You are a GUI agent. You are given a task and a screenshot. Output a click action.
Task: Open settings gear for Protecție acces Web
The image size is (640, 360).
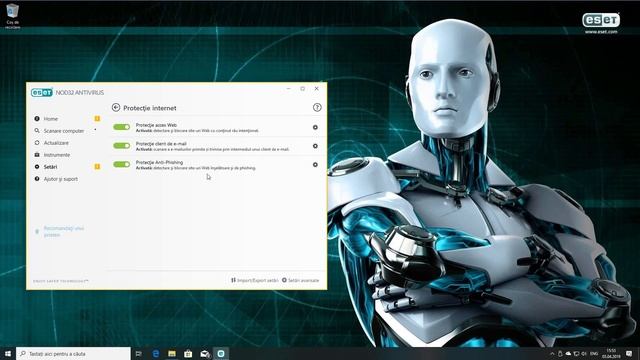pos(315,127)
